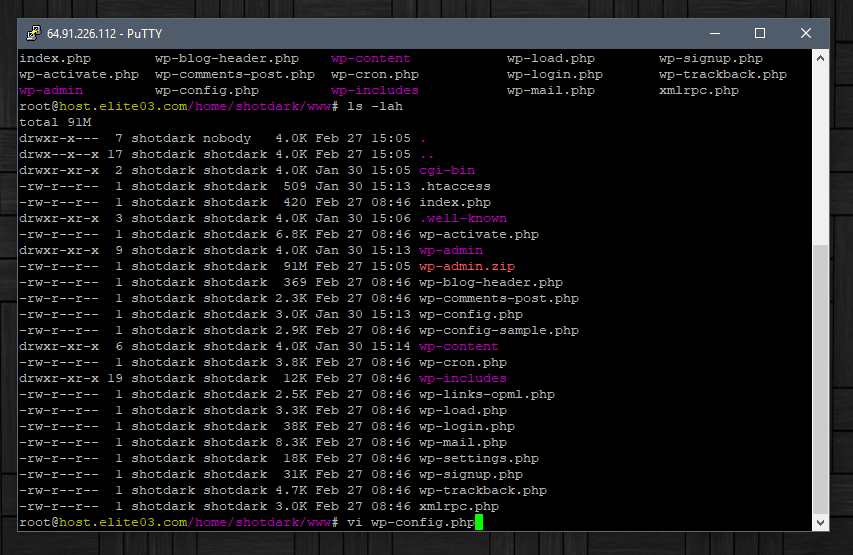Click wp-settings.php file name
Viewport: 853px width, 555px height.
[479, 458]
